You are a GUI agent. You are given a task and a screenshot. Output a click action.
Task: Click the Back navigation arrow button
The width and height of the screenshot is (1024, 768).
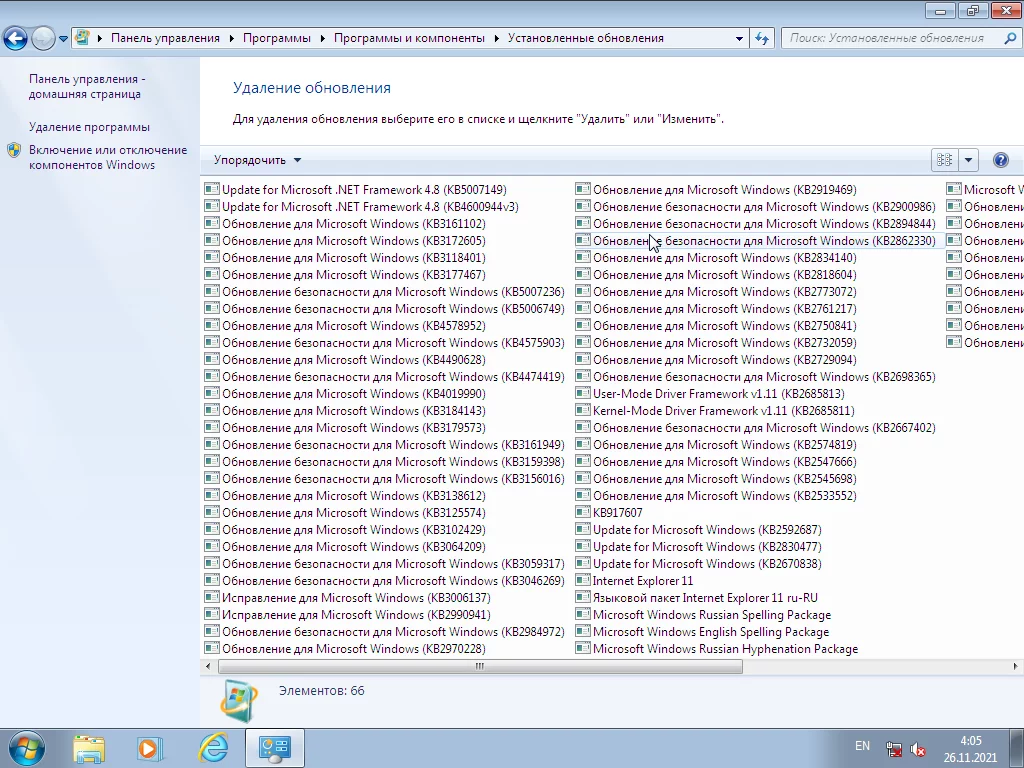tap(16, 38)
